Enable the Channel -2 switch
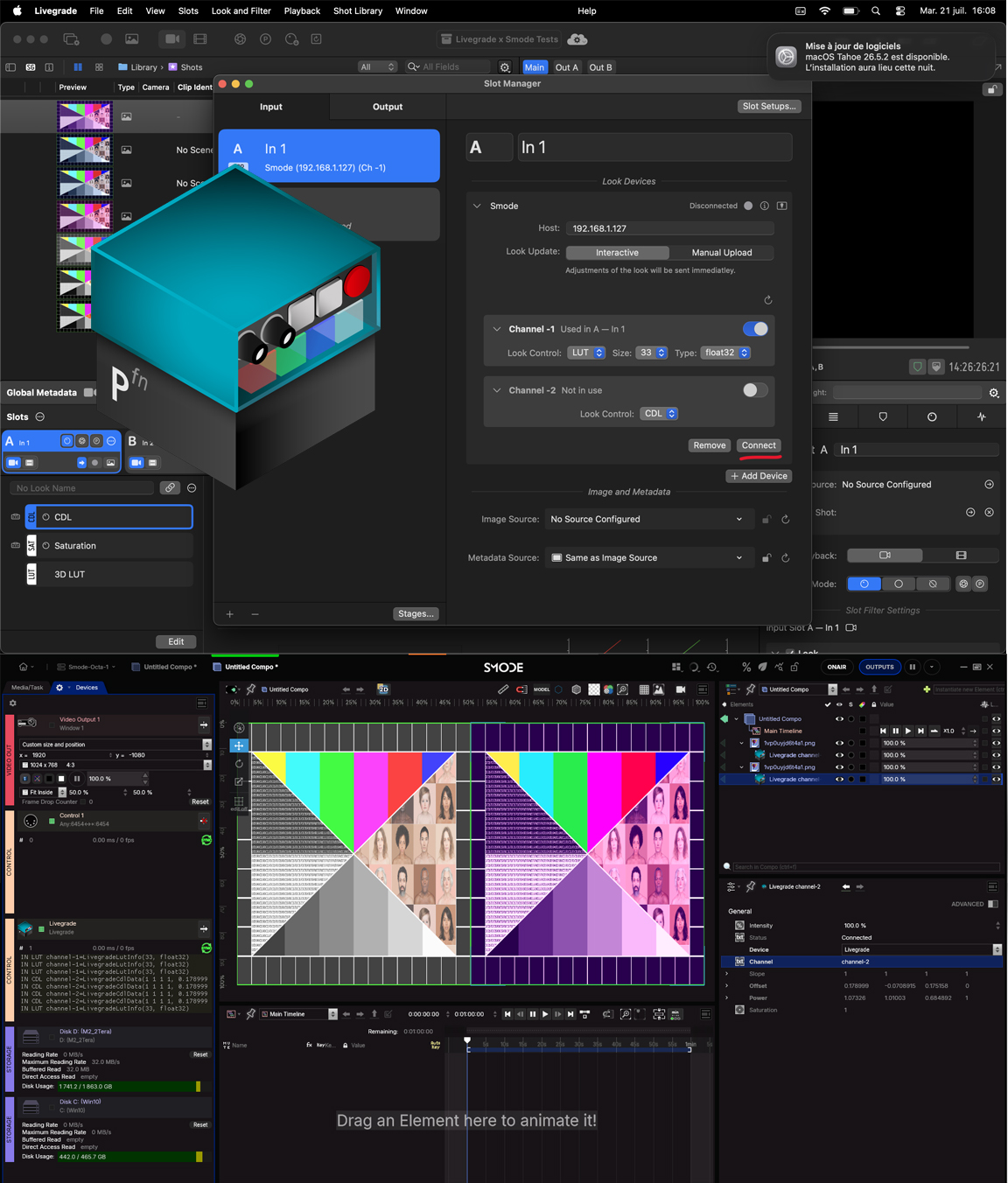The image size is (1008, 1183). [755, 390]
